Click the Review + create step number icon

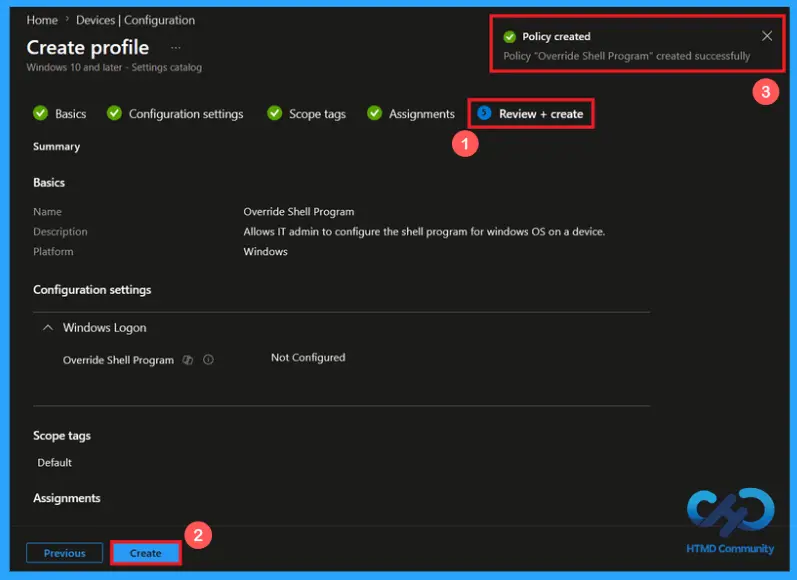(484, 113)
